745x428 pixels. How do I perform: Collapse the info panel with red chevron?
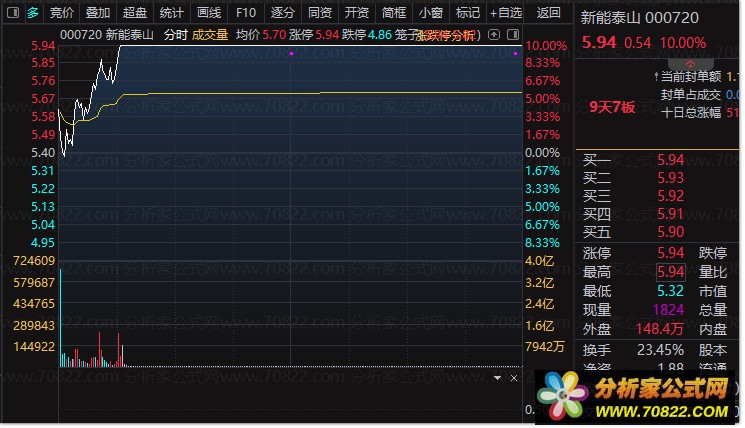690,64
